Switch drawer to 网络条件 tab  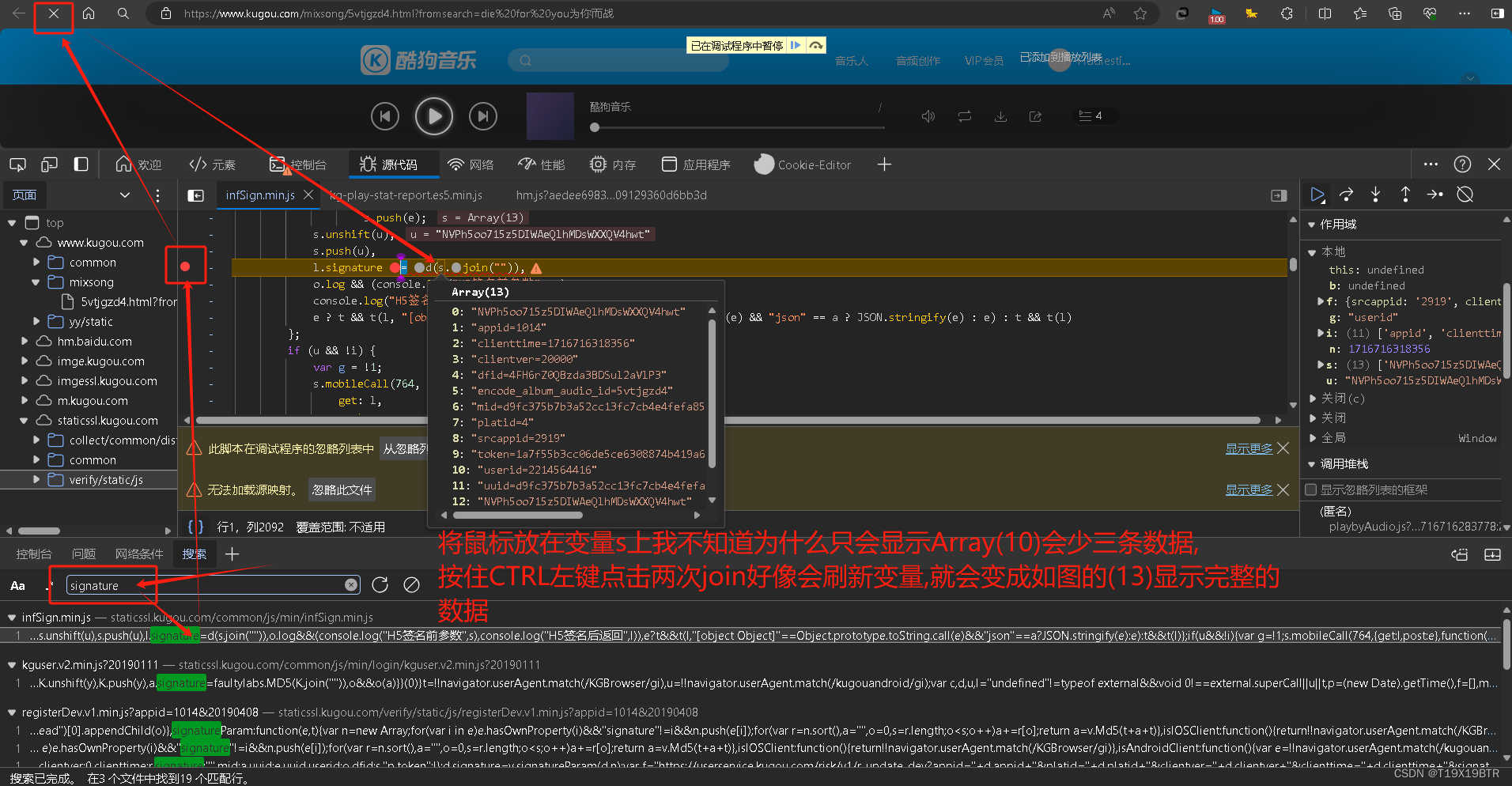tap(139, 554)
